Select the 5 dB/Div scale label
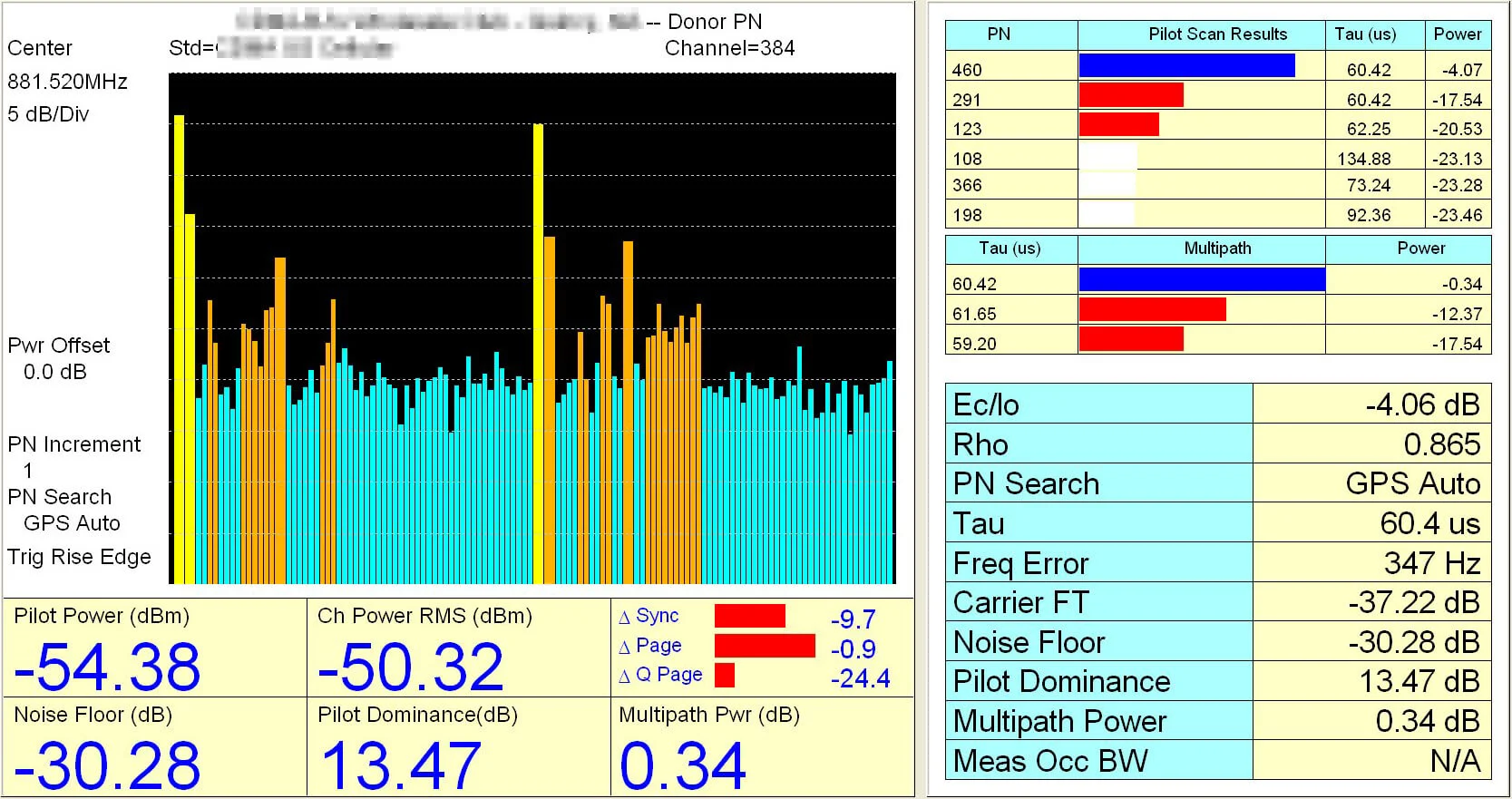 (x=48, y=114)
